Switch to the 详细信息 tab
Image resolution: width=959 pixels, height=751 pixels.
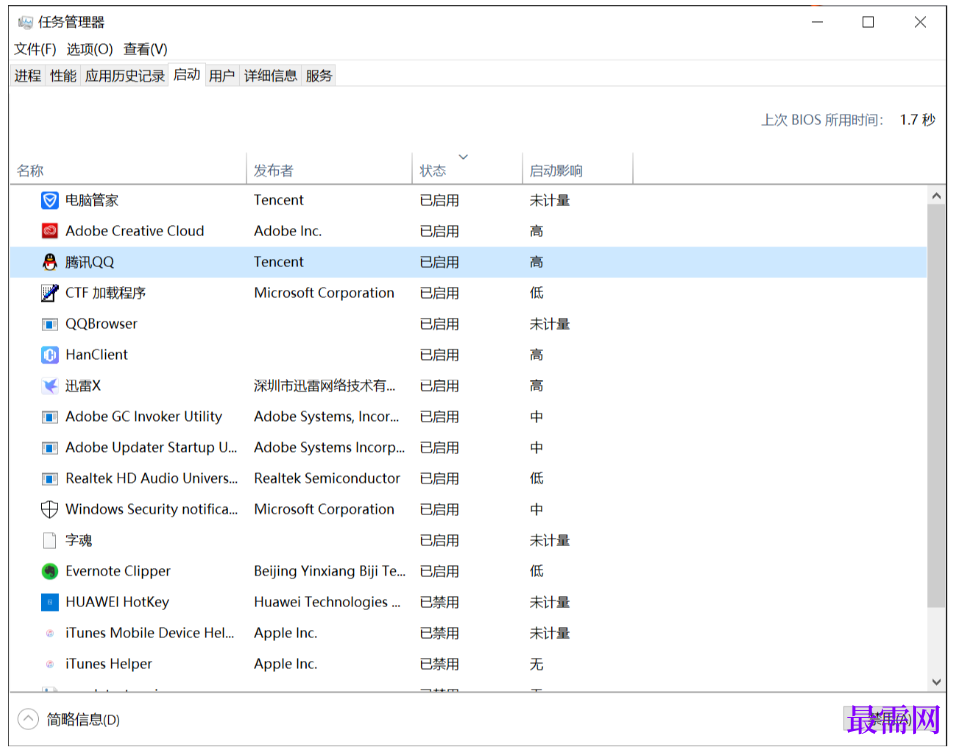[x=271, y=76]
